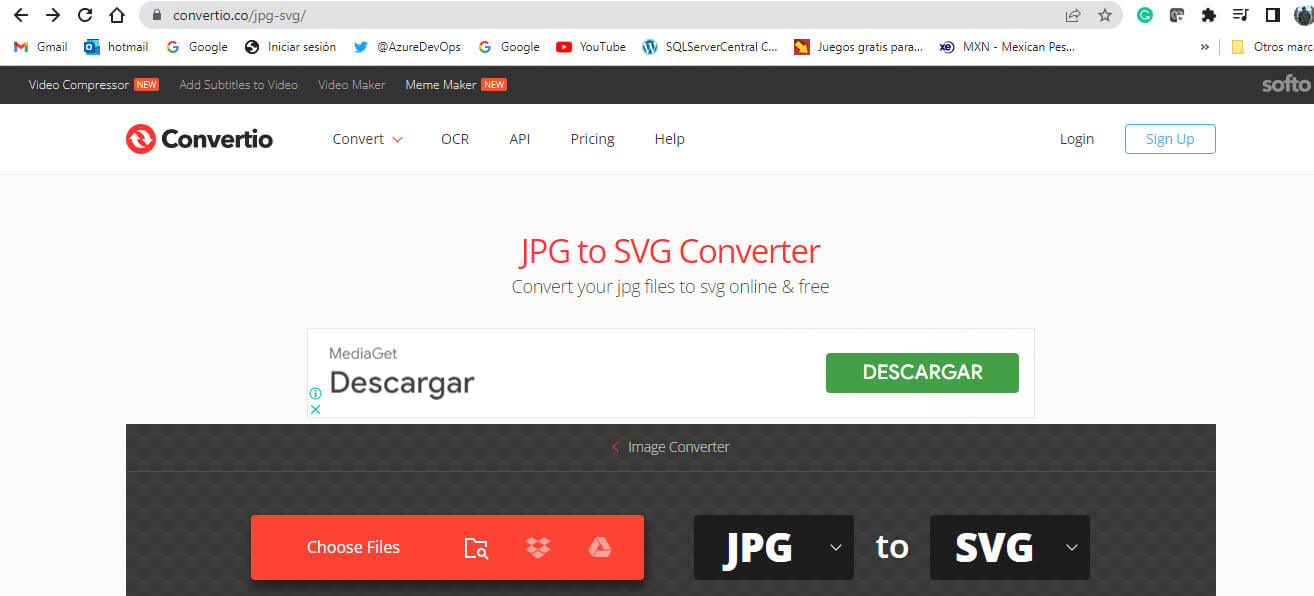The image size is (1314, 596).
Task: Open the first Google bookmark
Action: [197, 47]
